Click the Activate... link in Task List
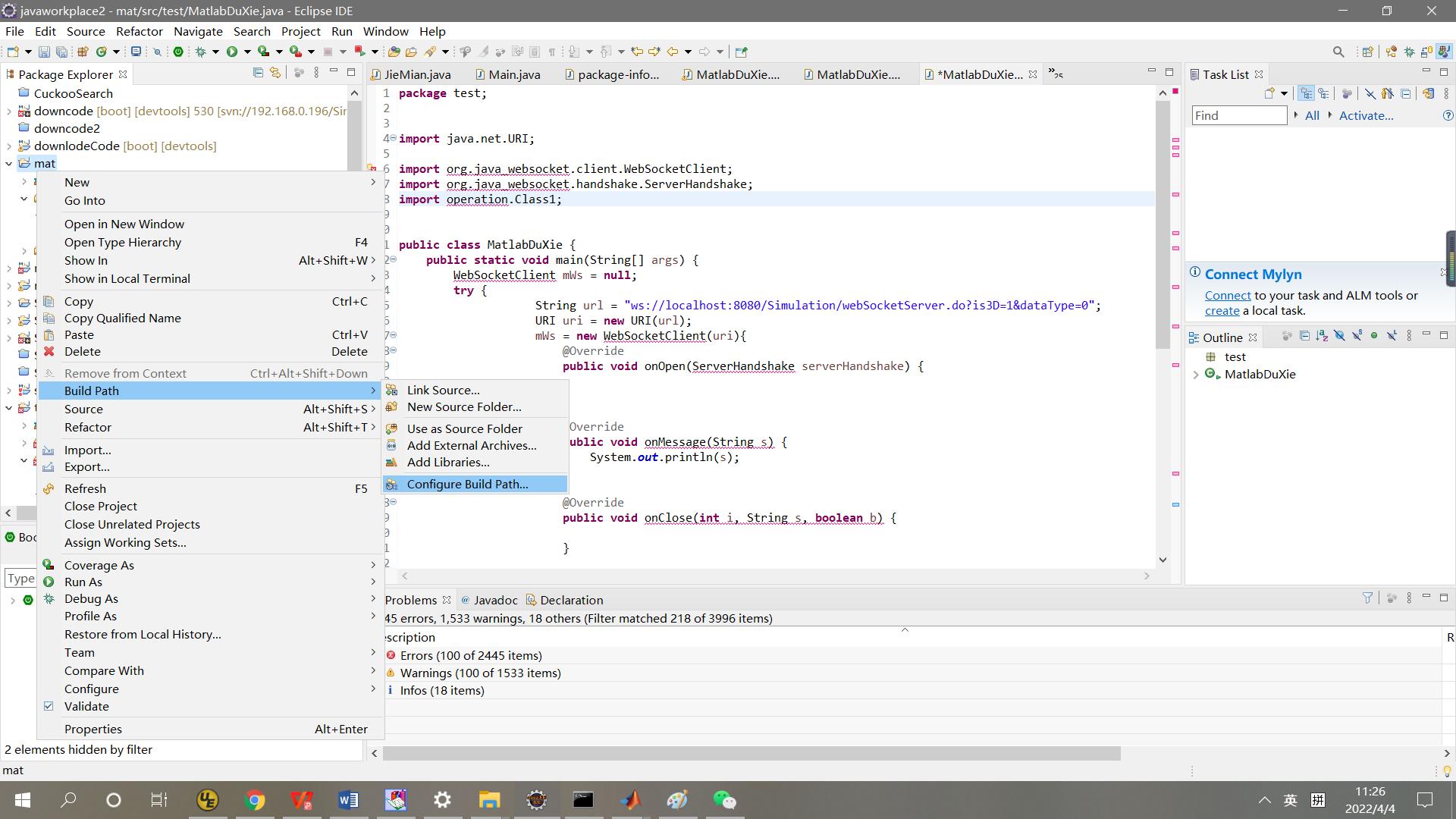Image resolution: width=1456 pixels, height=819 pixels. [1366, 115]
